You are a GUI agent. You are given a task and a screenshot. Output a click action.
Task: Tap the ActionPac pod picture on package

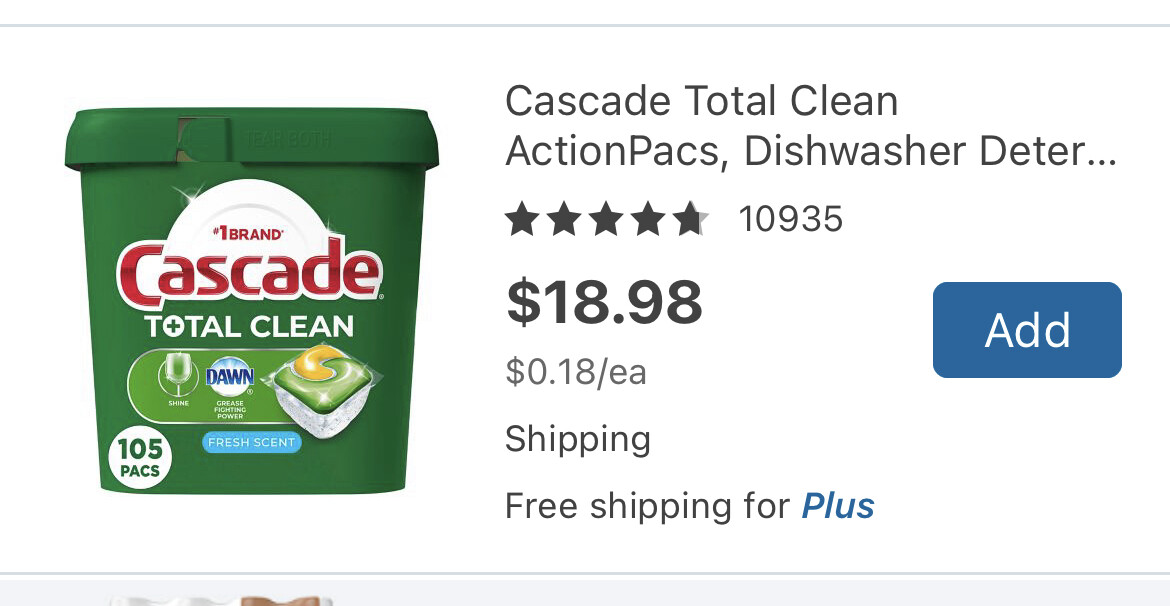click(325, 390)
